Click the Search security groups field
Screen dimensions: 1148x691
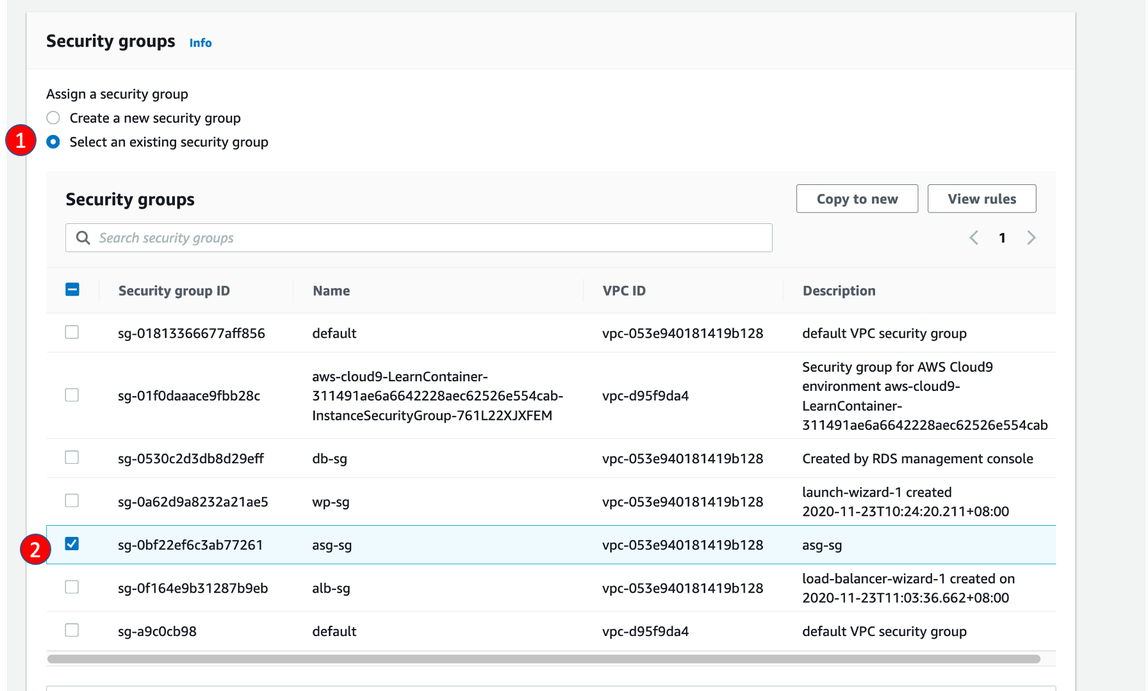tap(430, 238)
